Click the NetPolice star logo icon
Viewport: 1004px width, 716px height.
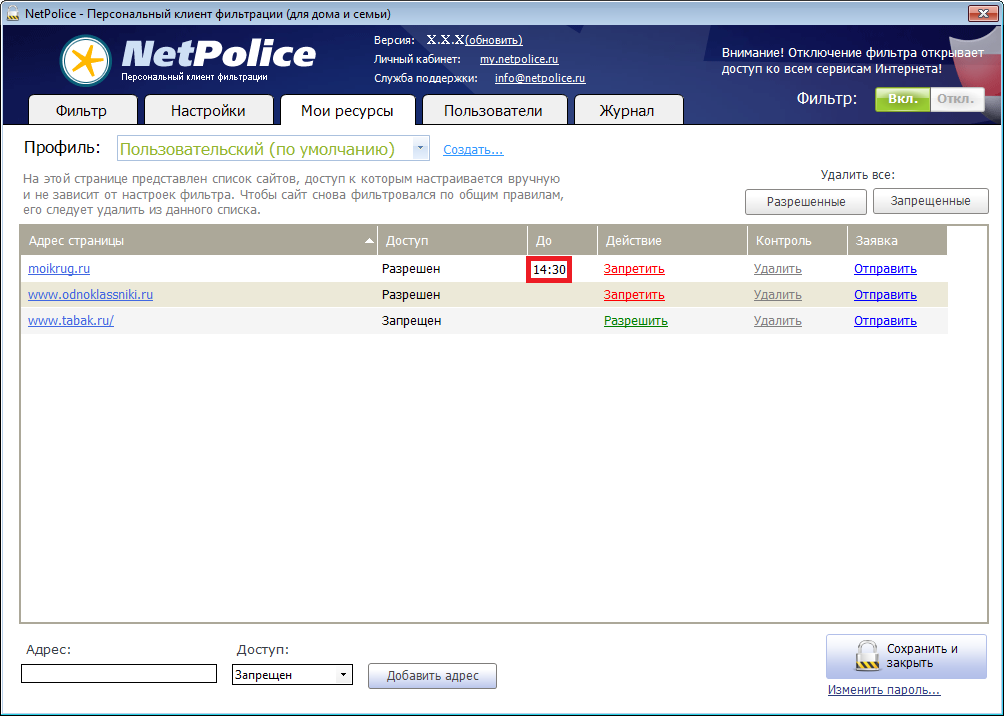(x=86, y=61)
